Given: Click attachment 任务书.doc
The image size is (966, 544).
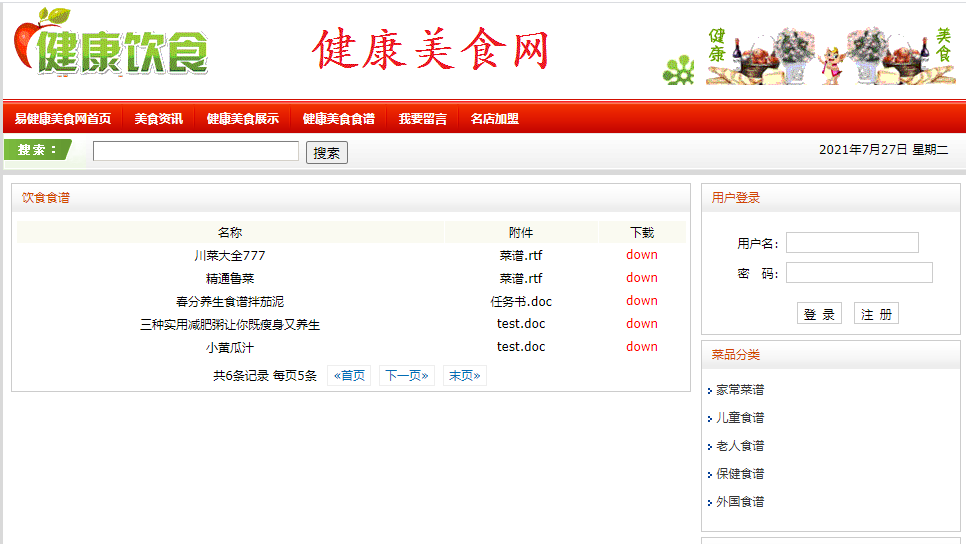Looking at the screenshot, I should [x=521, y=301].
